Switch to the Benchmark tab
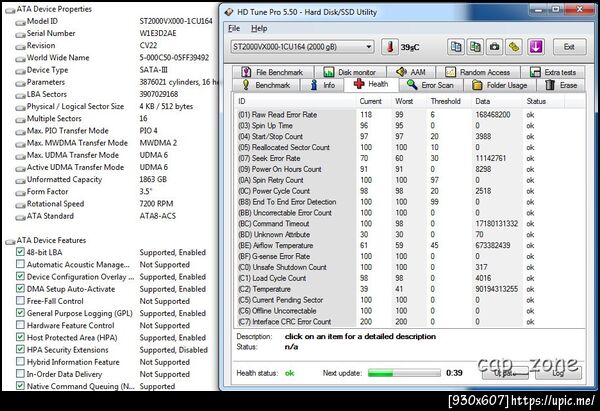This screenshot has width=600, height=411. [x=266, y=85]
